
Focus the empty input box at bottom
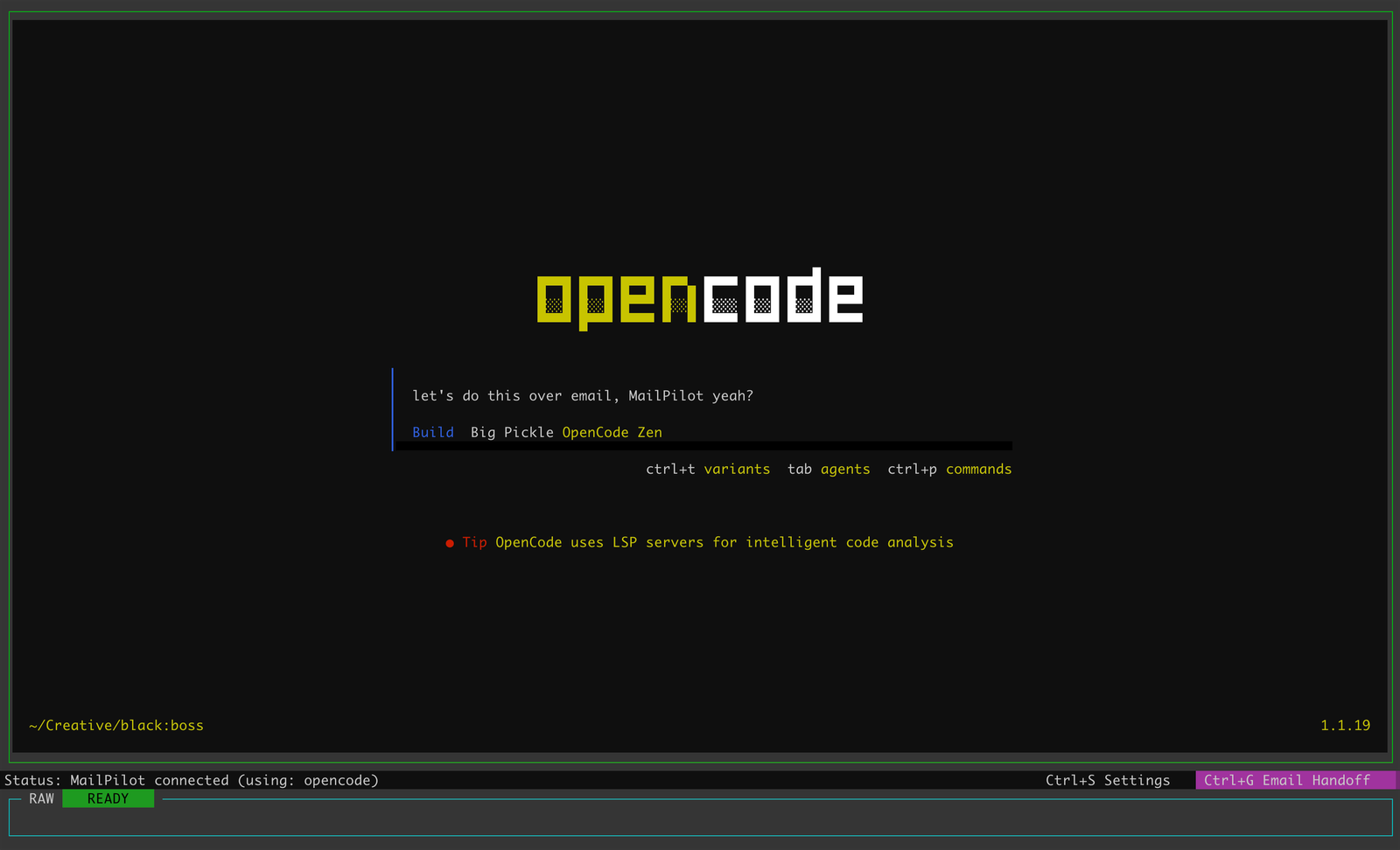700,820
